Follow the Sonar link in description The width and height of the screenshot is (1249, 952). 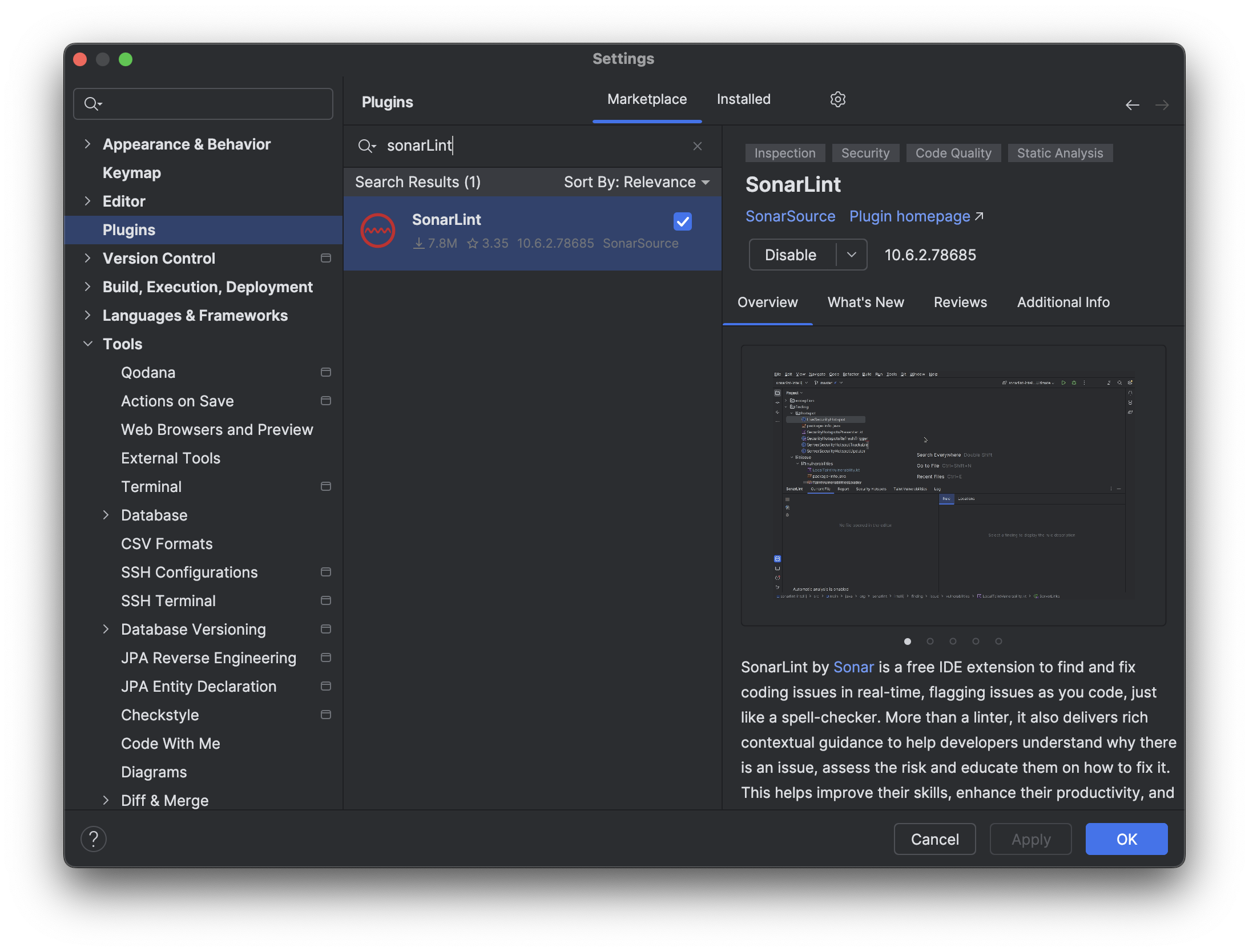pyautogui.click(x=853, y=667)
